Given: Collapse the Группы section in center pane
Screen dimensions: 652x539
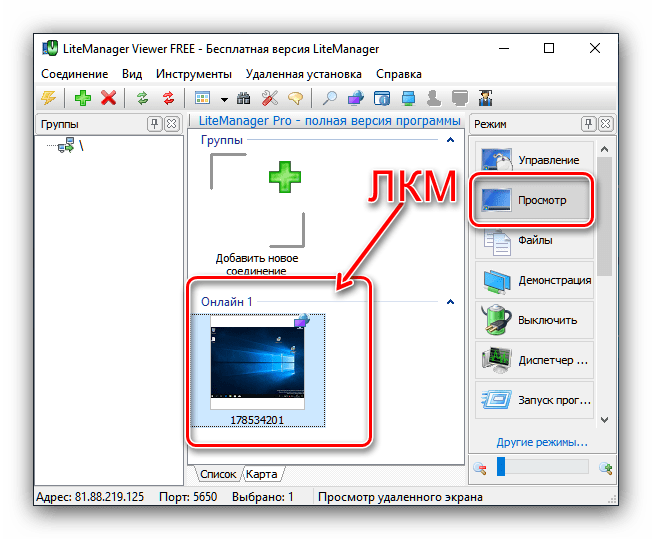Looking at the screenshot, I should click(450, 141).
